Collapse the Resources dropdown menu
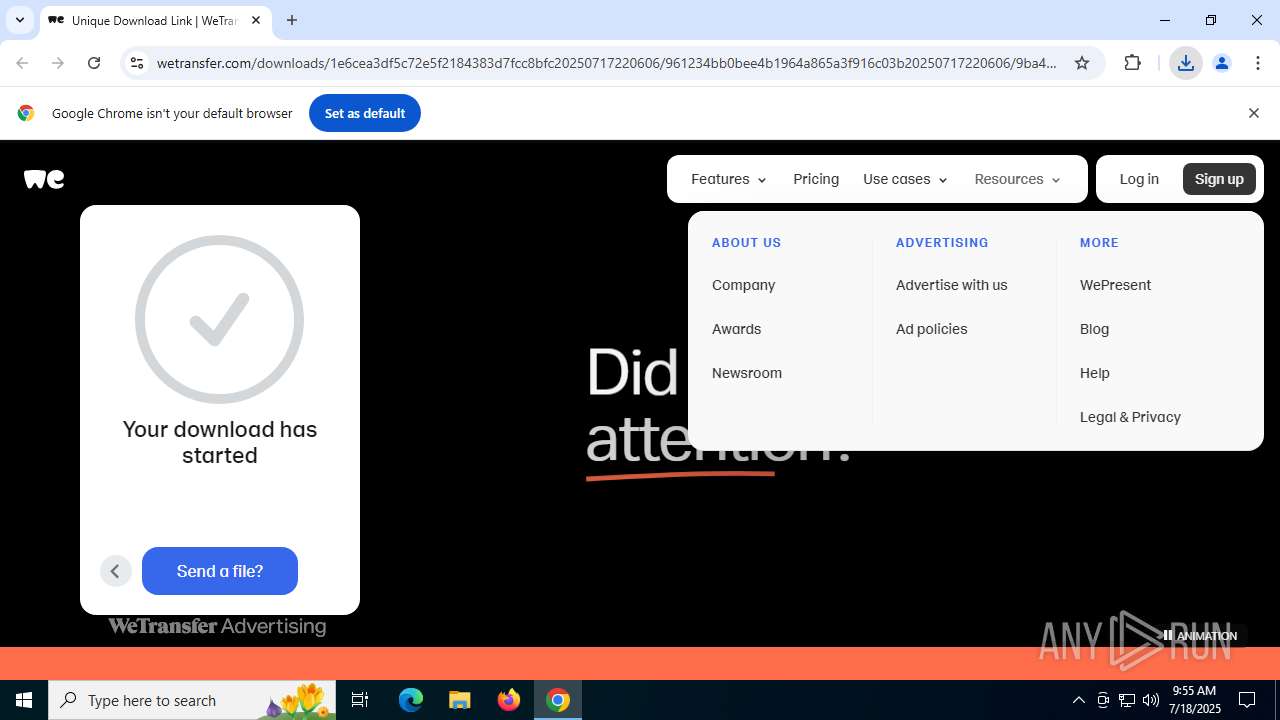1280x720 pixels. click(1017, 179)
